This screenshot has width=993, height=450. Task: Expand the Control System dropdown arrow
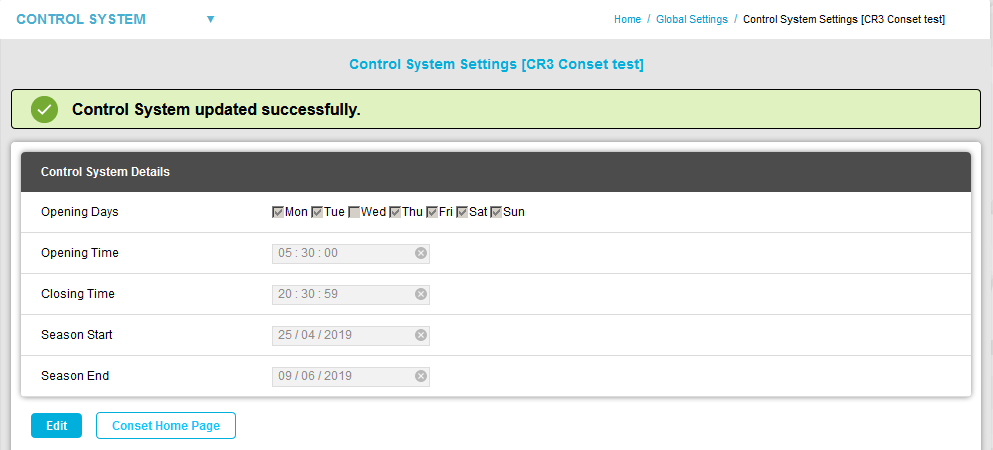(x=210, y=19)
